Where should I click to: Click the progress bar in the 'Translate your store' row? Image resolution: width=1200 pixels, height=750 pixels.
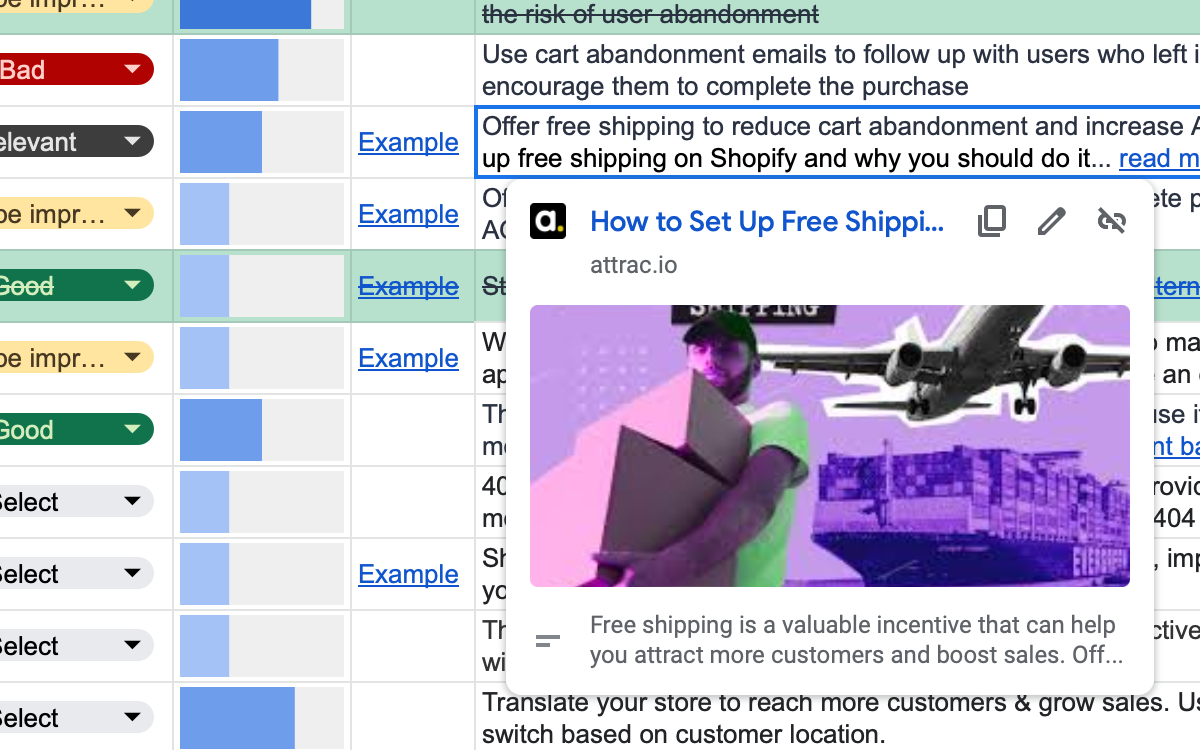pyautogui.click(x=261, y=718)
